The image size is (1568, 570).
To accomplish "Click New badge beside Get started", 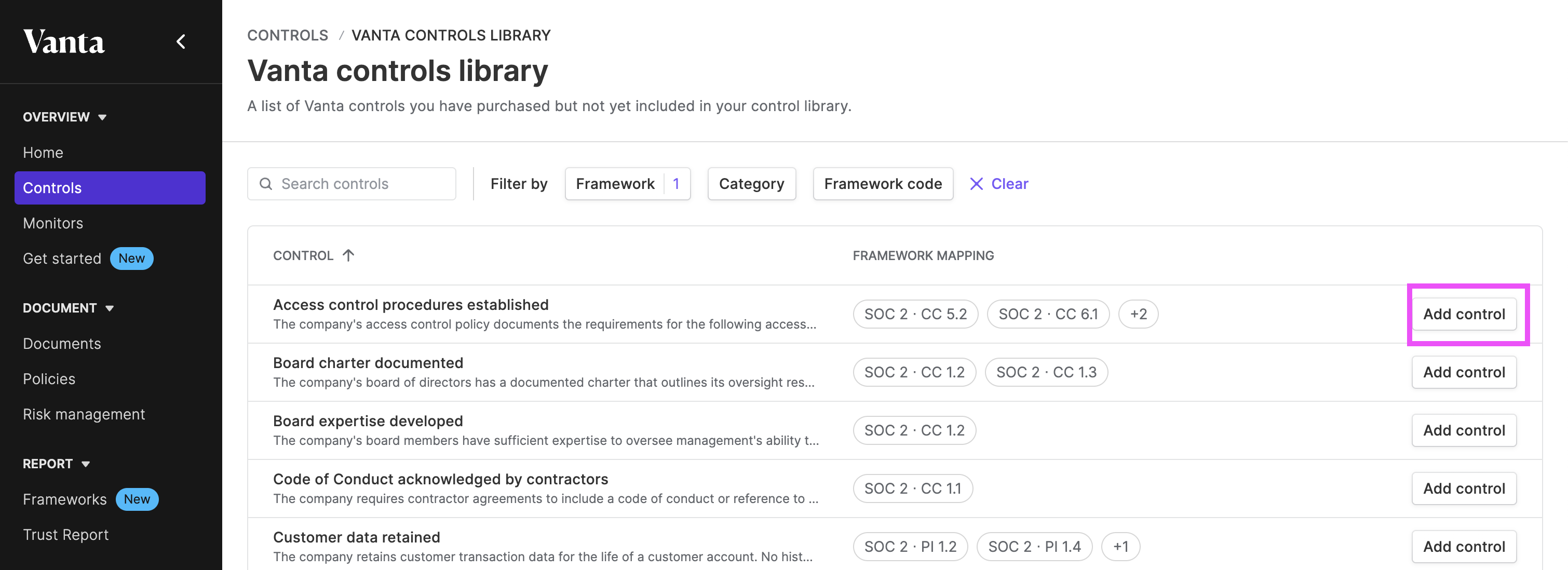I will [131, 259].
